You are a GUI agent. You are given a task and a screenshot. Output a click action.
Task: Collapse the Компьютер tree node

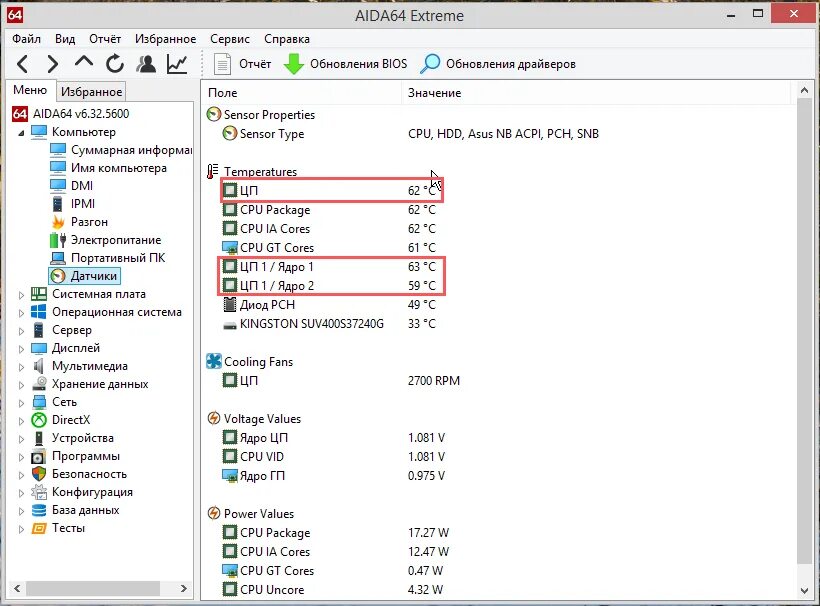(x=21, y=133)
